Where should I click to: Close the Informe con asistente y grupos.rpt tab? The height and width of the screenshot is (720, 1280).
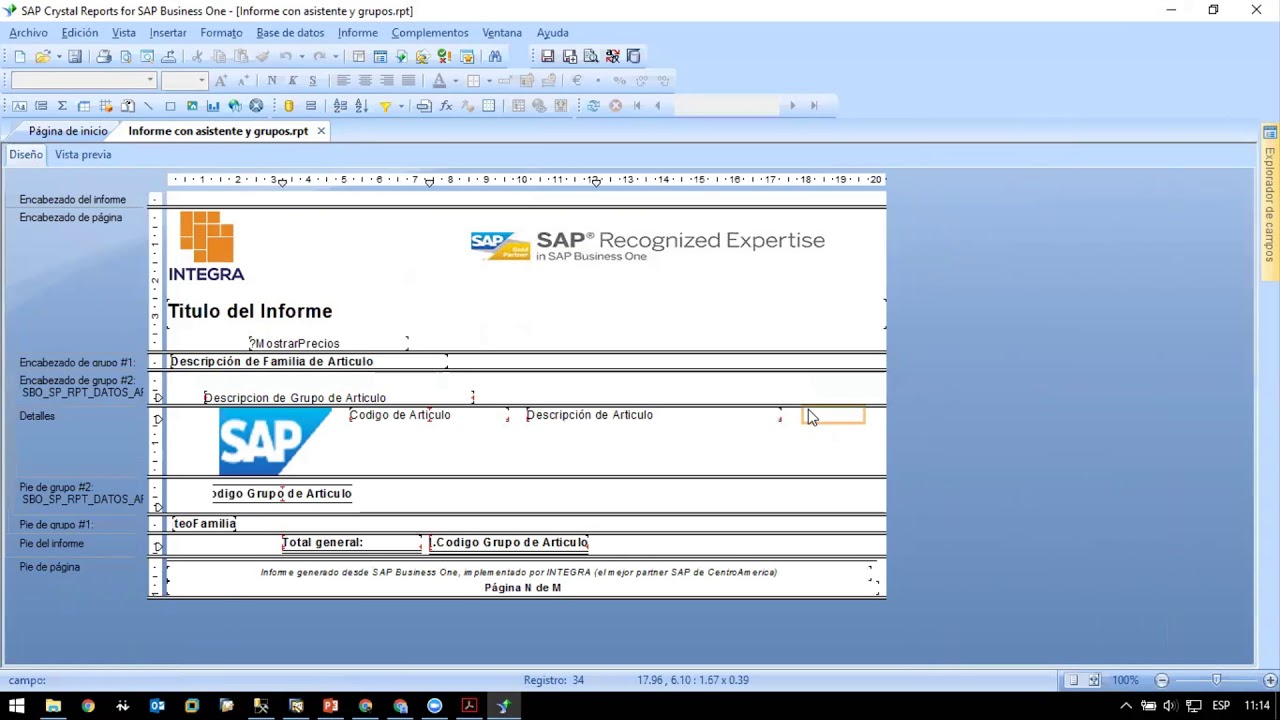[321, 131]
